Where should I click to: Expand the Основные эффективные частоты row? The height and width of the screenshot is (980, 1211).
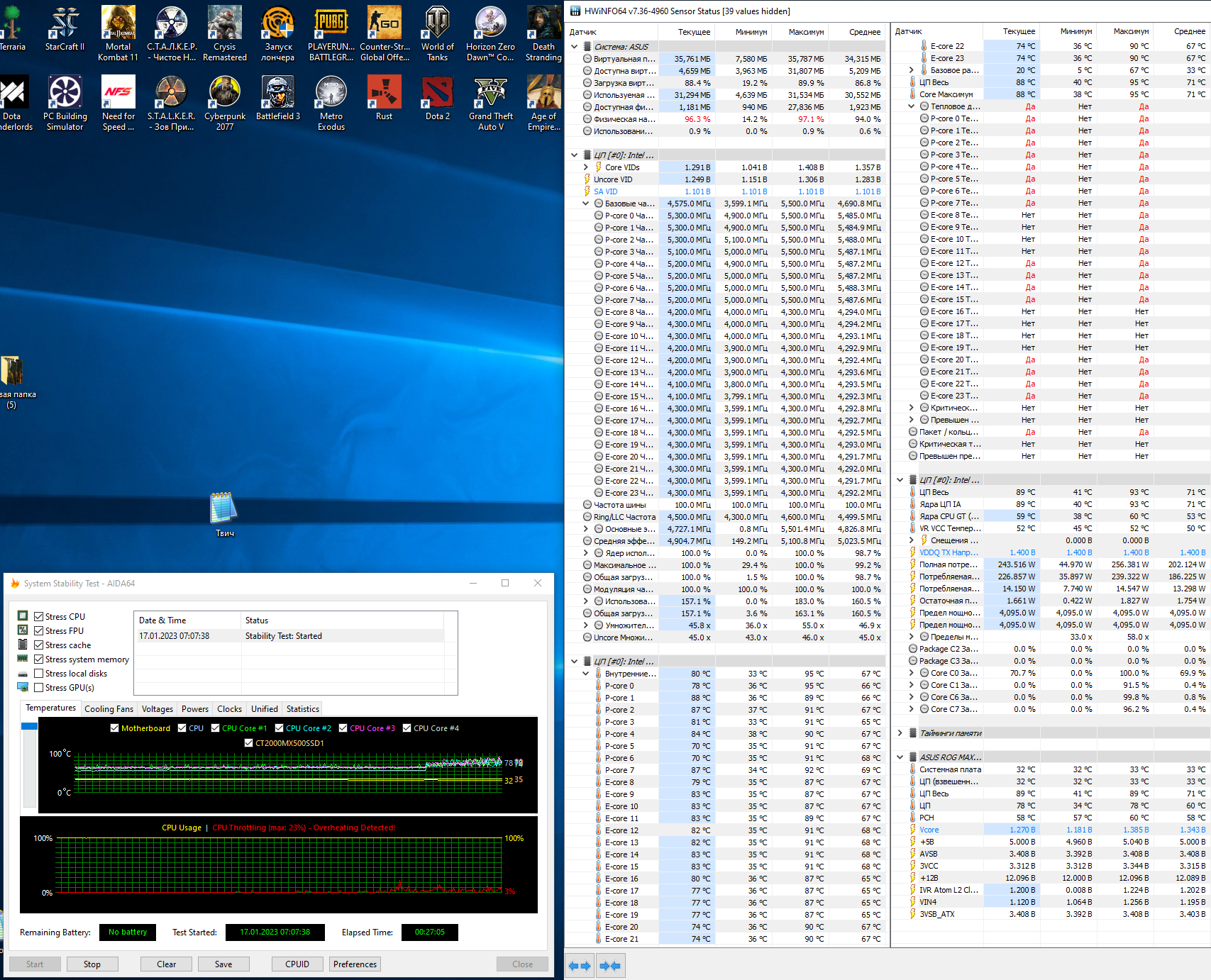[586, 529]
